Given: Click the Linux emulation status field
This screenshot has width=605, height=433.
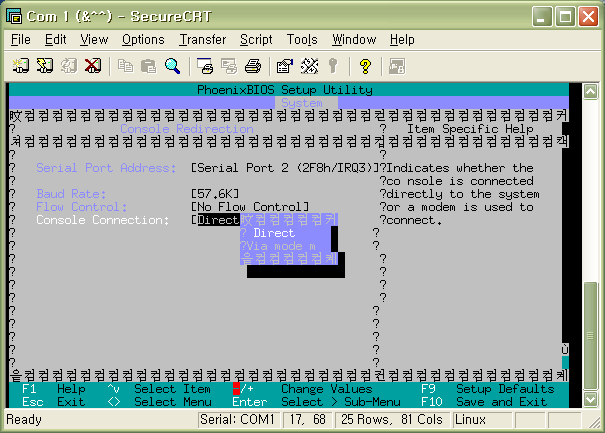Looking at the screenshot, I should point(482,419).
